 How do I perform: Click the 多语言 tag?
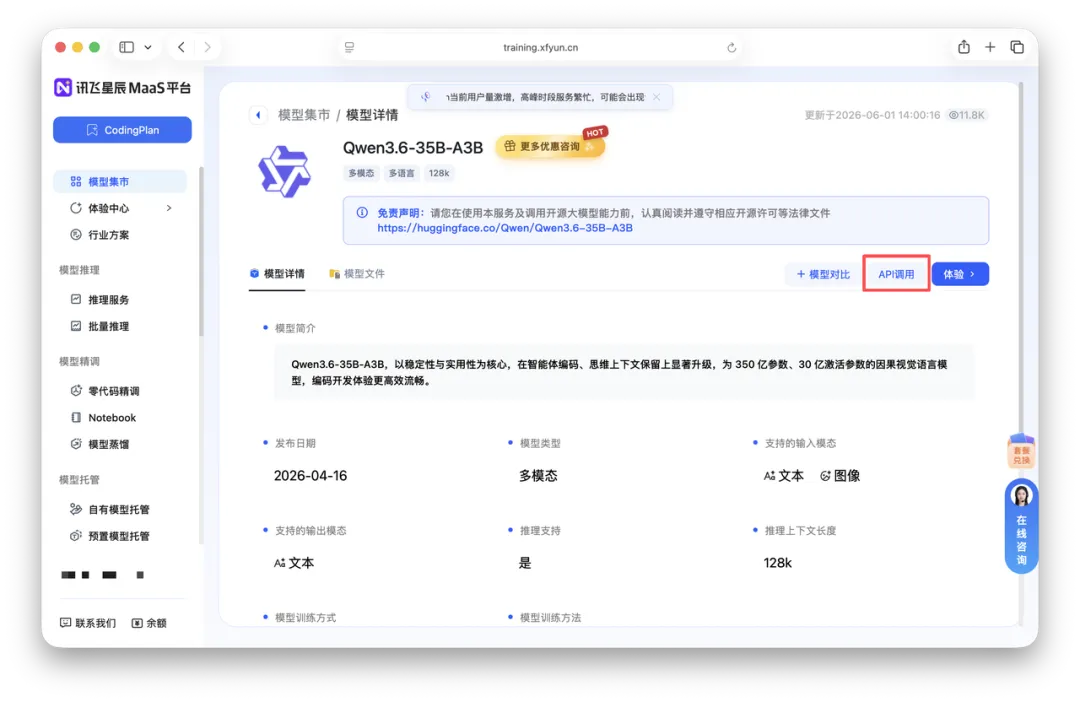coord(402,174)
